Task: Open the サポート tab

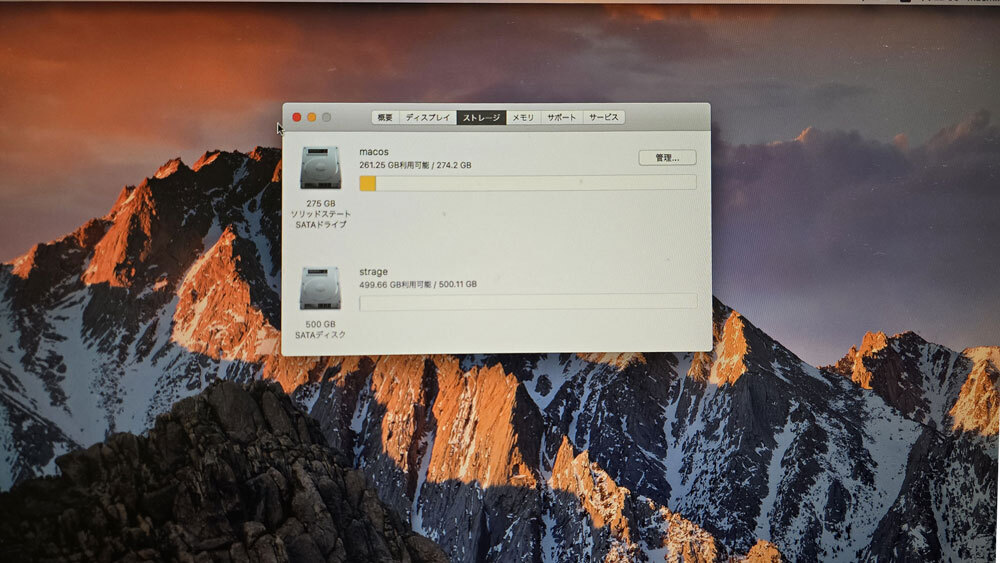Action: [x=562, y=117]
